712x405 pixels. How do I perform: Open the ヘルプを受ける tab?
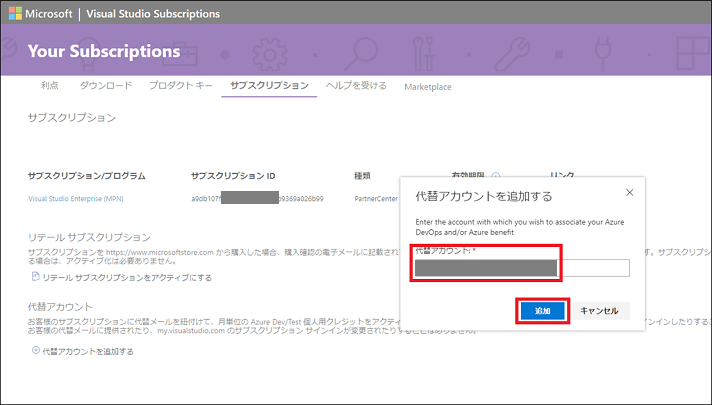(356, 85)
